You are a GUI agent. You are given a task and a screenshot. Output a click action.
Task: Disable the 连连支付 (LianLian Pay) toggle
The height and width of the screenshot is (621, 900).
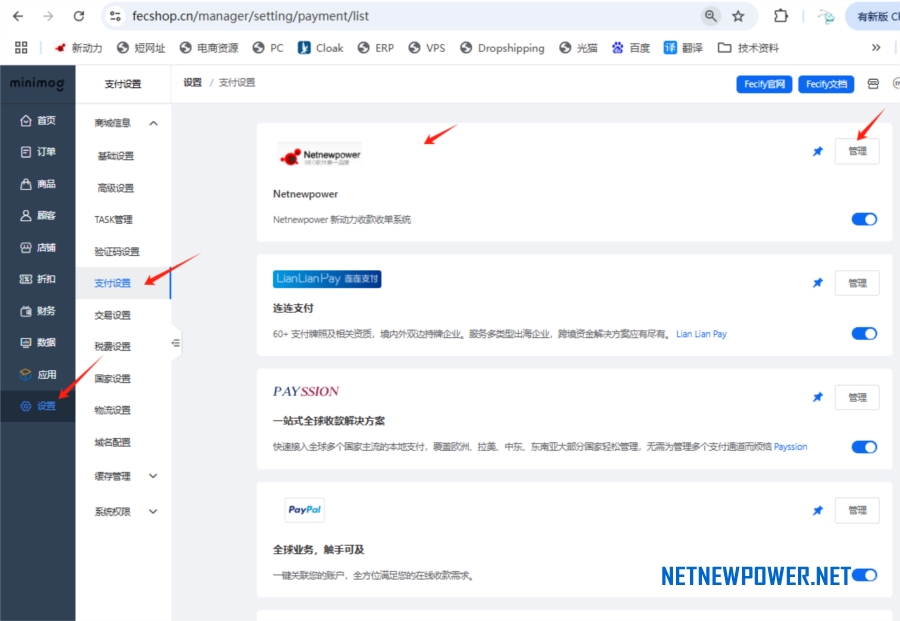point(862,334)
